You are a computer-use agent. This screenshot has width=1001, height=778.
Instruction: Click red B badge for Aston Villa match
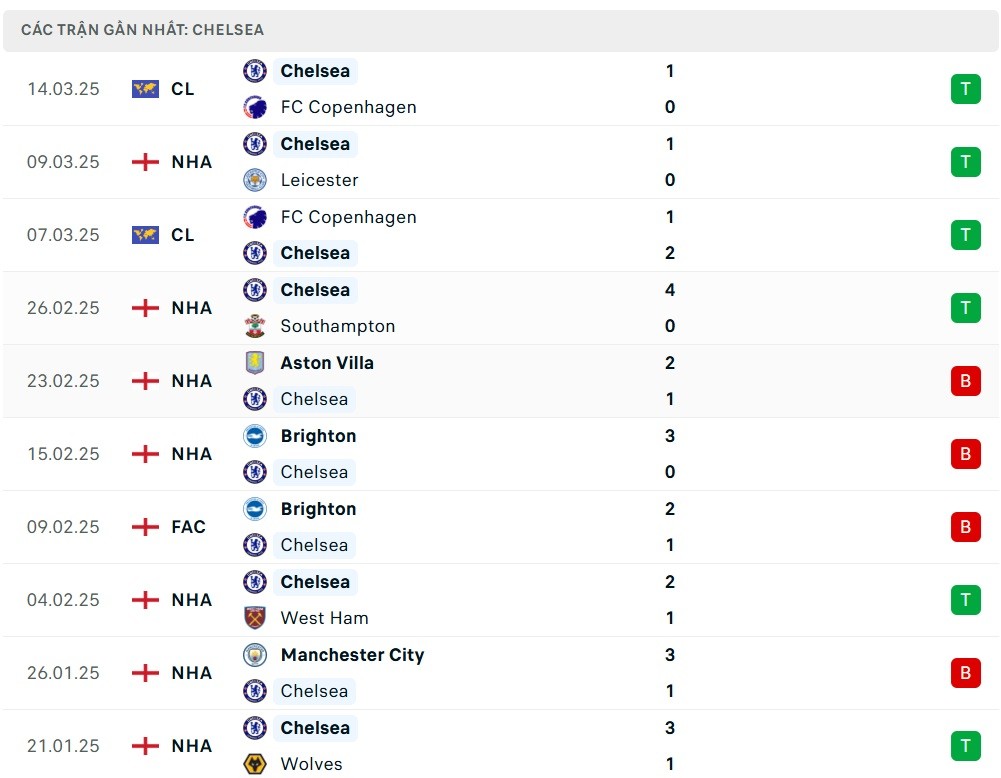coord(965,381)
